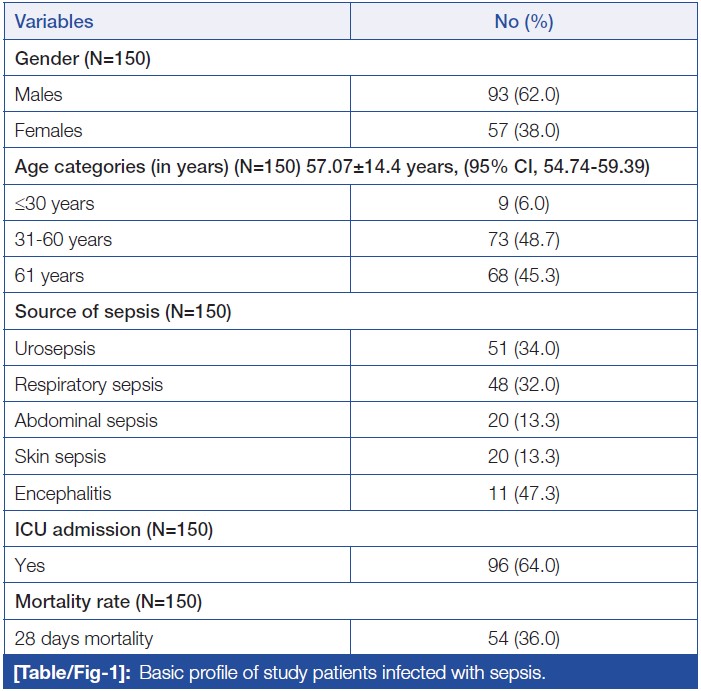Select the 96 (64.0) value cell
The width and height of the screenshot is (701, 691).
pyautogui.click(x=523, y=565)
